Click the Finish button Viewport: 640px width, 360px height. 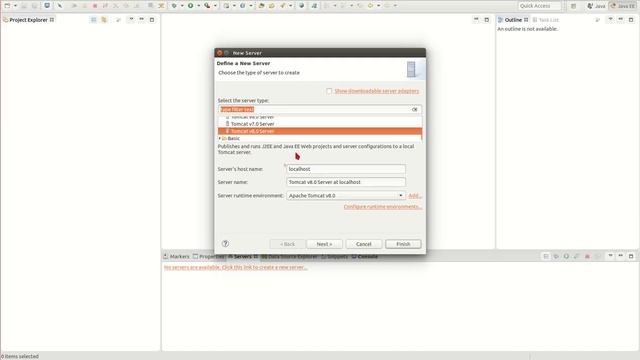pos(403,244)
